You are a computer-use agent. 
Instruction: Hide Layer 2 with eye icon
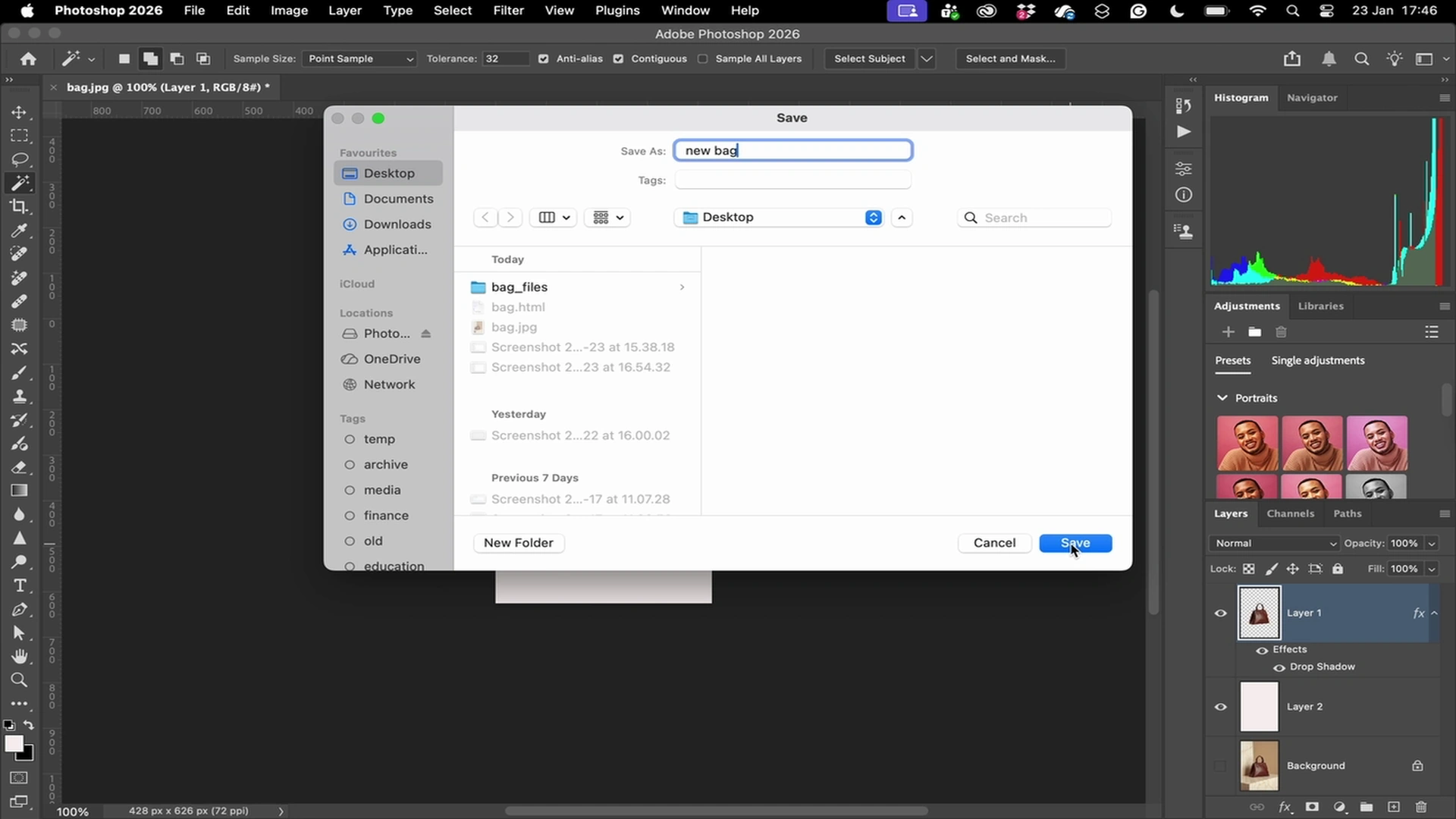click(1220, 707)
